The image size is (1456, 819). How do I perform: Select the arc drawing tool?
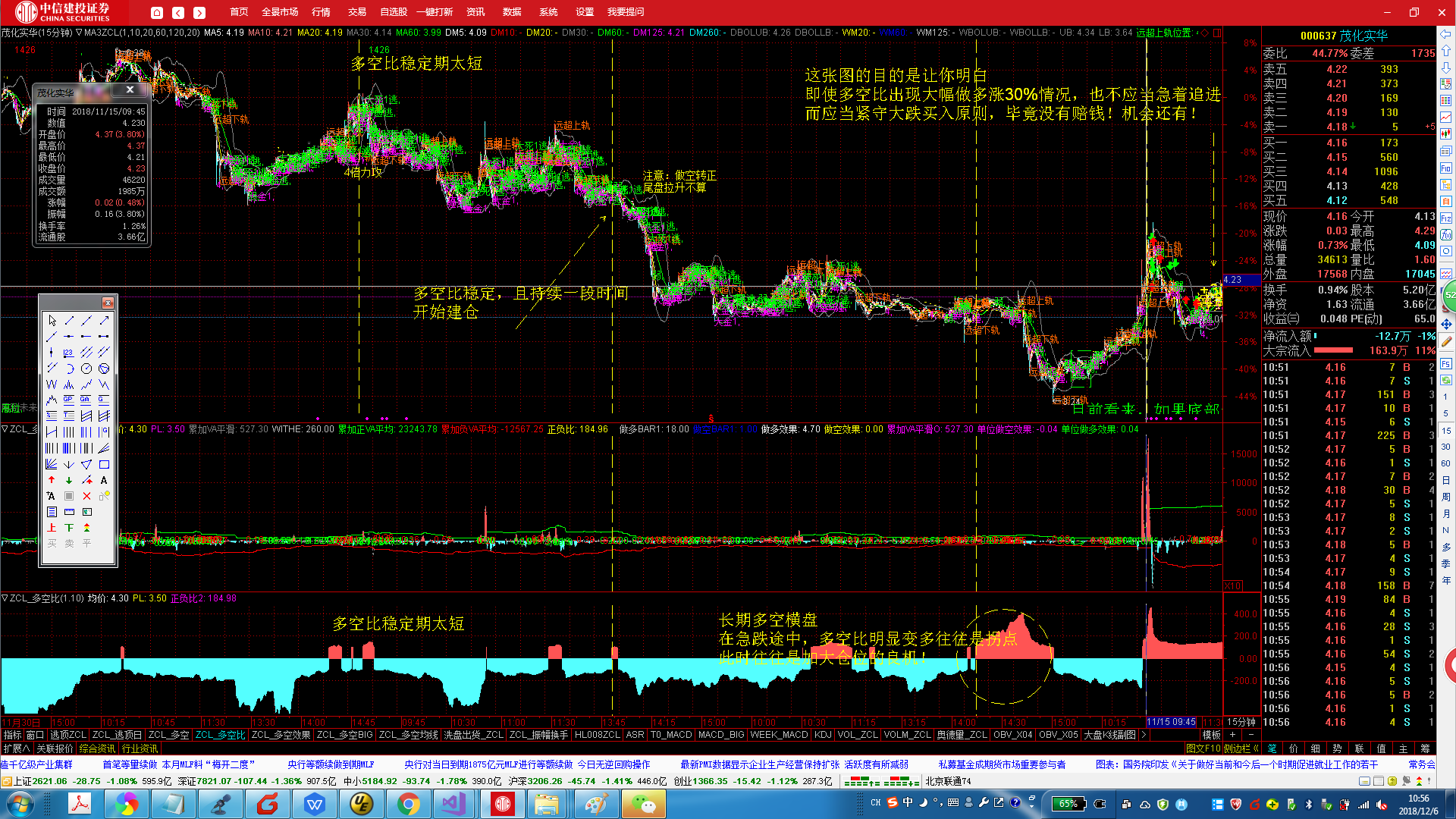pos(69,369)
